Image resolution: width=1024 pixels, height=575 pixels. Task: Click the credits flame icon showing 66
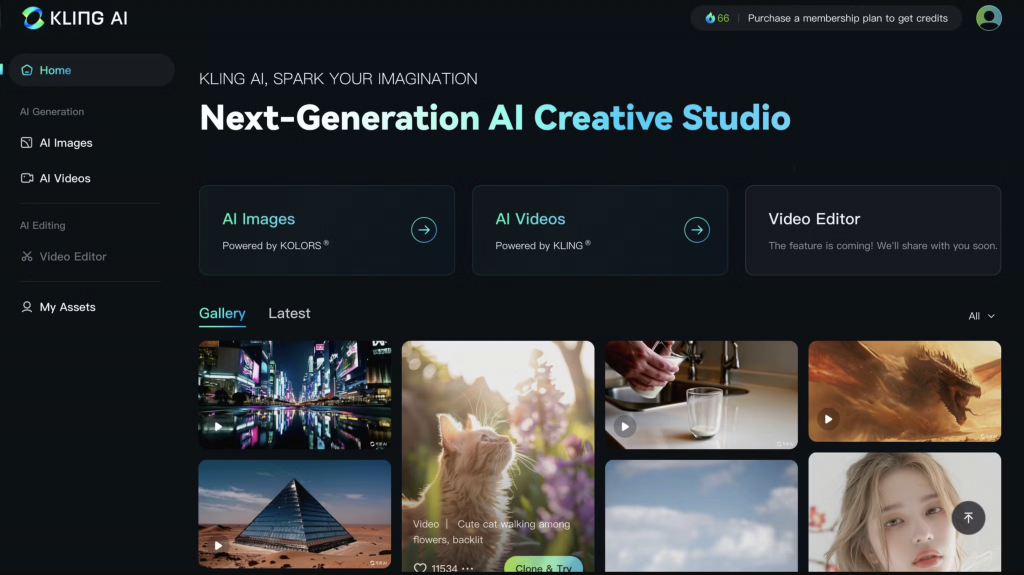click(710, 18)
